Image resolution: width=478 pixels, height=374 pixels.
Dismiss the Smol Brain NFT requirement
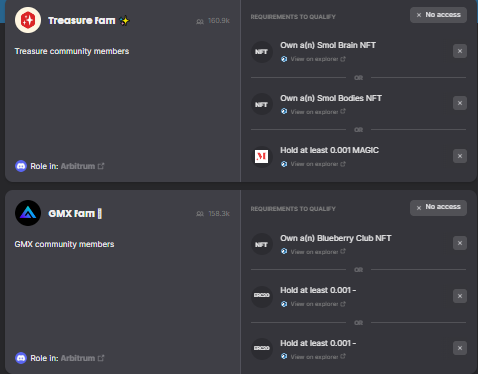(460, 51)
